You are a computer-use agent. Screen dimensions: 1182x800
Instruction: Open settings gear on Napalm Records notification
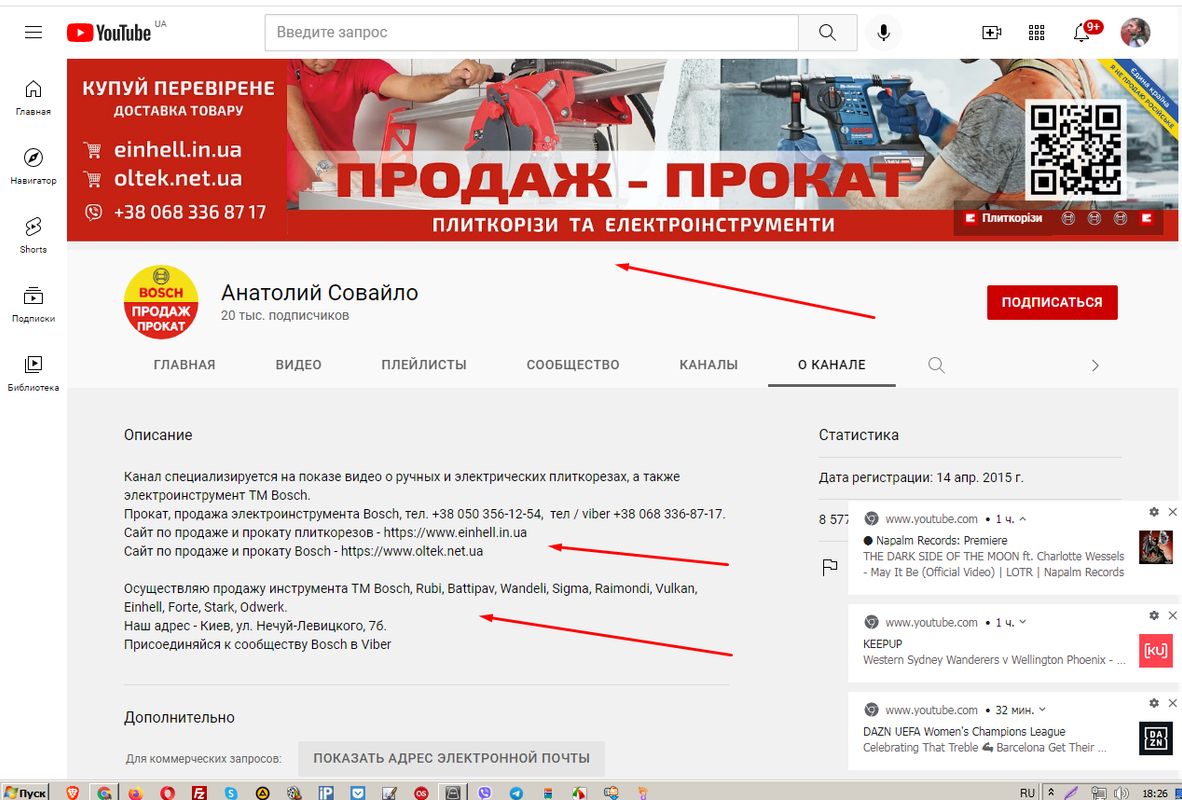1153,512
